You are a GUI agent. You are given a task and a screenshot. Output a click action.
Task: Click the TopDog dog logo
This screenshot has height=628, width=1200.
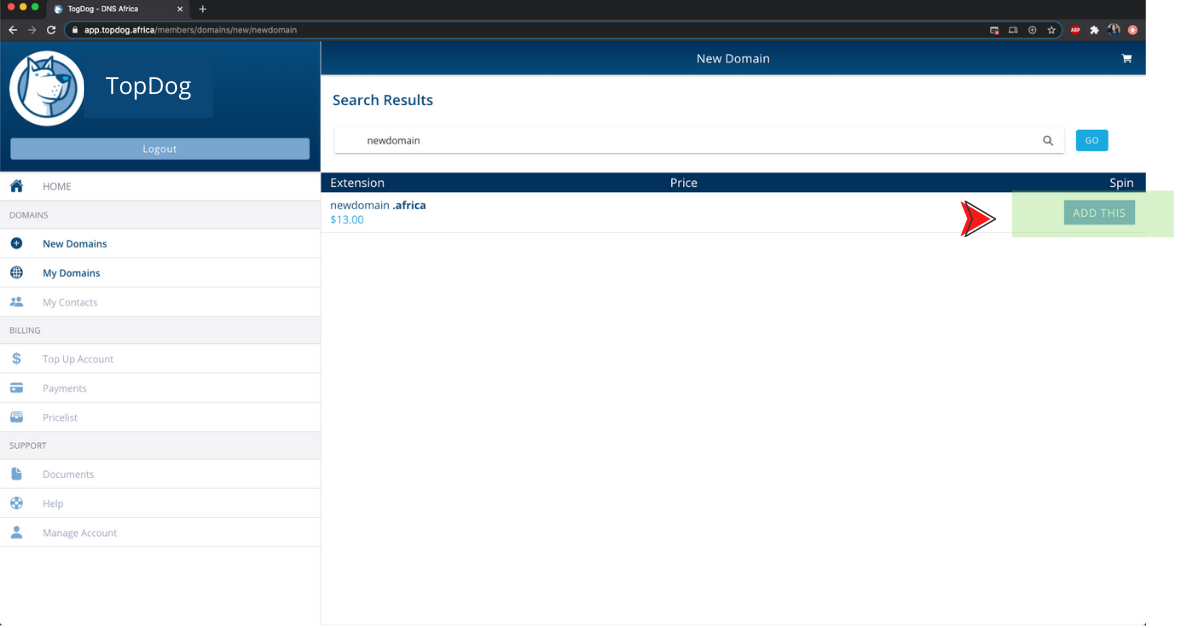(x=47, y=88)
